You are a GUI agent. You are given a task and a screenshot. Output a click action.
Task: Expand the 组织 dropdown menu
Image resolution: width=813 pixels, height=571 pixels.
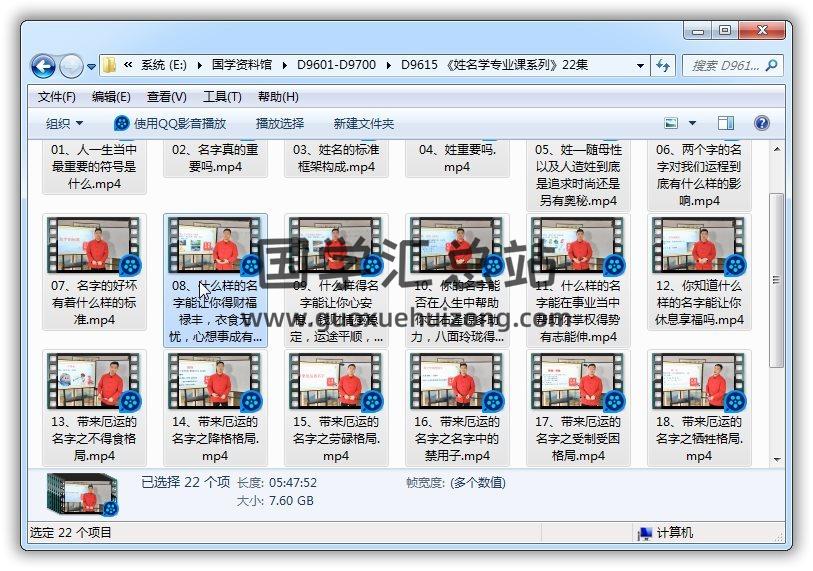[64, 123]
